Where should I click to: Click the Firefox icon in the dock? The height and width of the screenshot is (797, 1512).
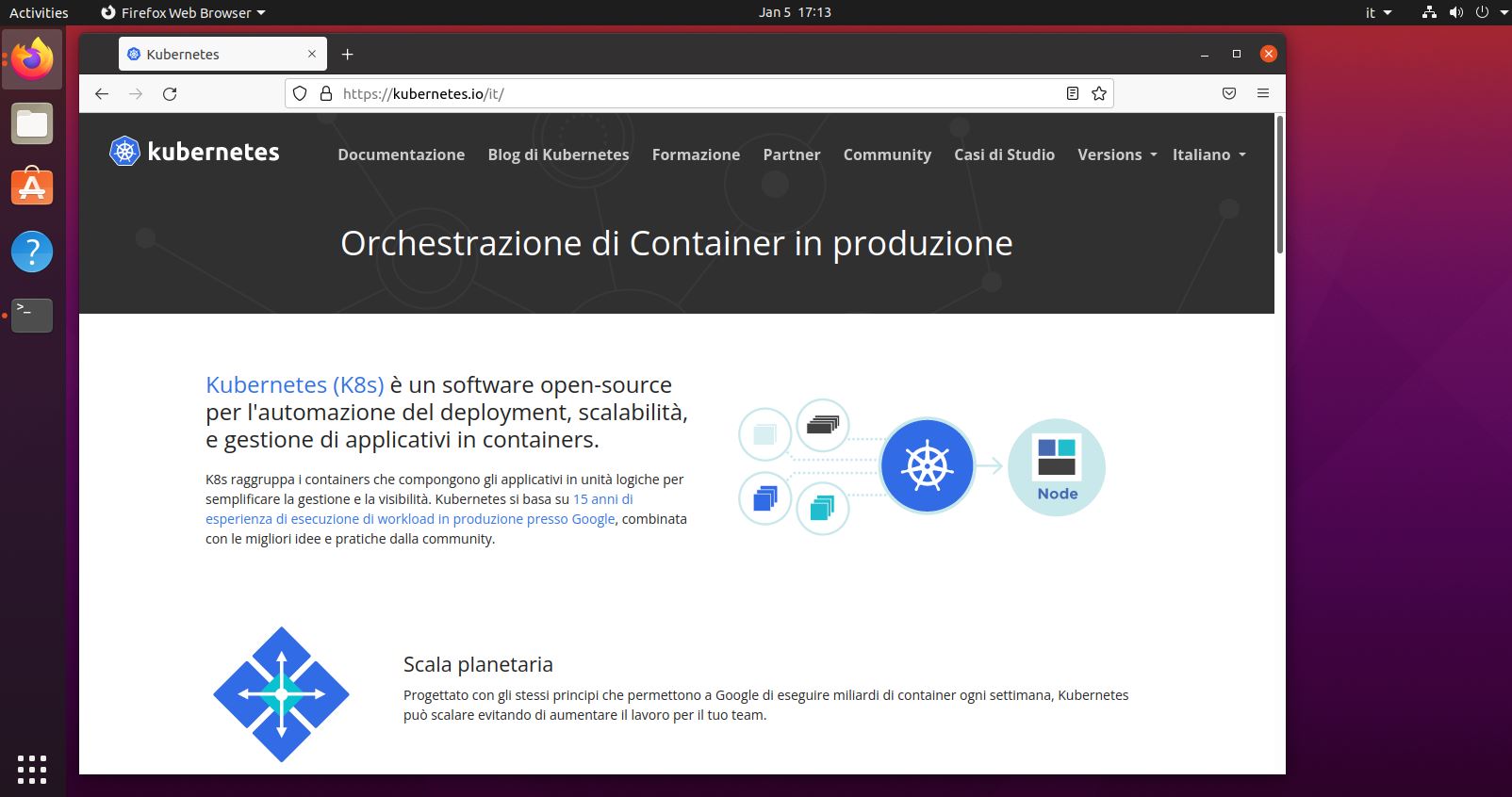(x=32, y=59)
